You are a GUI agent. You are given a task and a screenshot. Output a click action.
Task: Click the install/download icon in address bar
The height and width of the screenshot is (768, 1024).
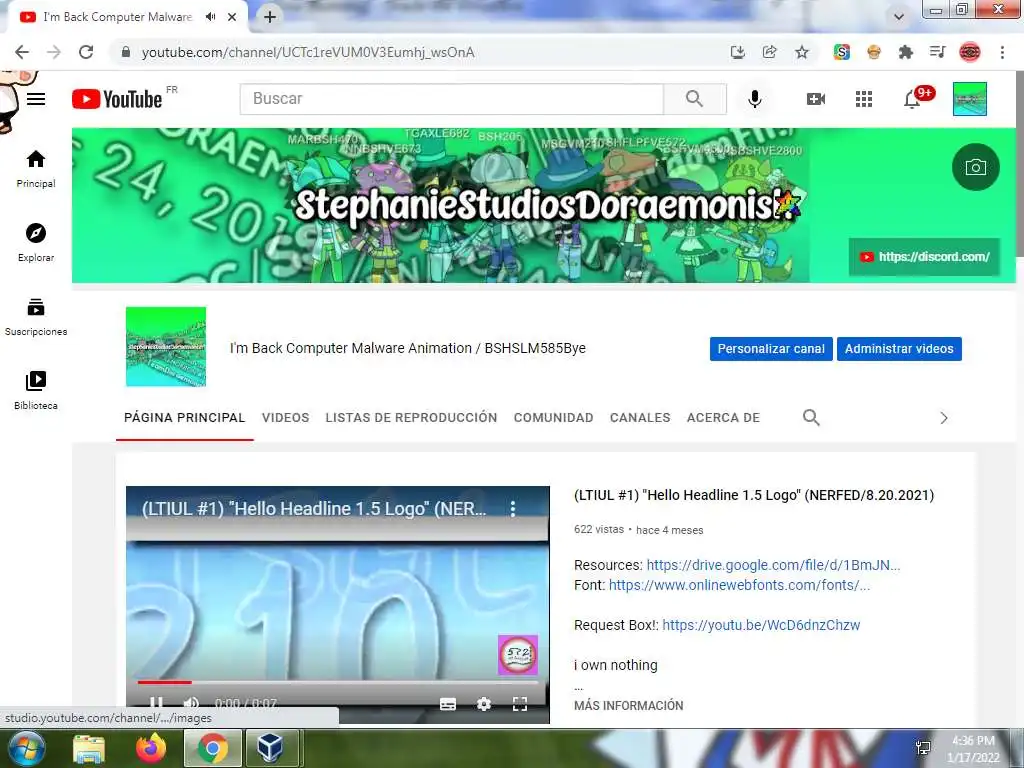coord(738,52)
